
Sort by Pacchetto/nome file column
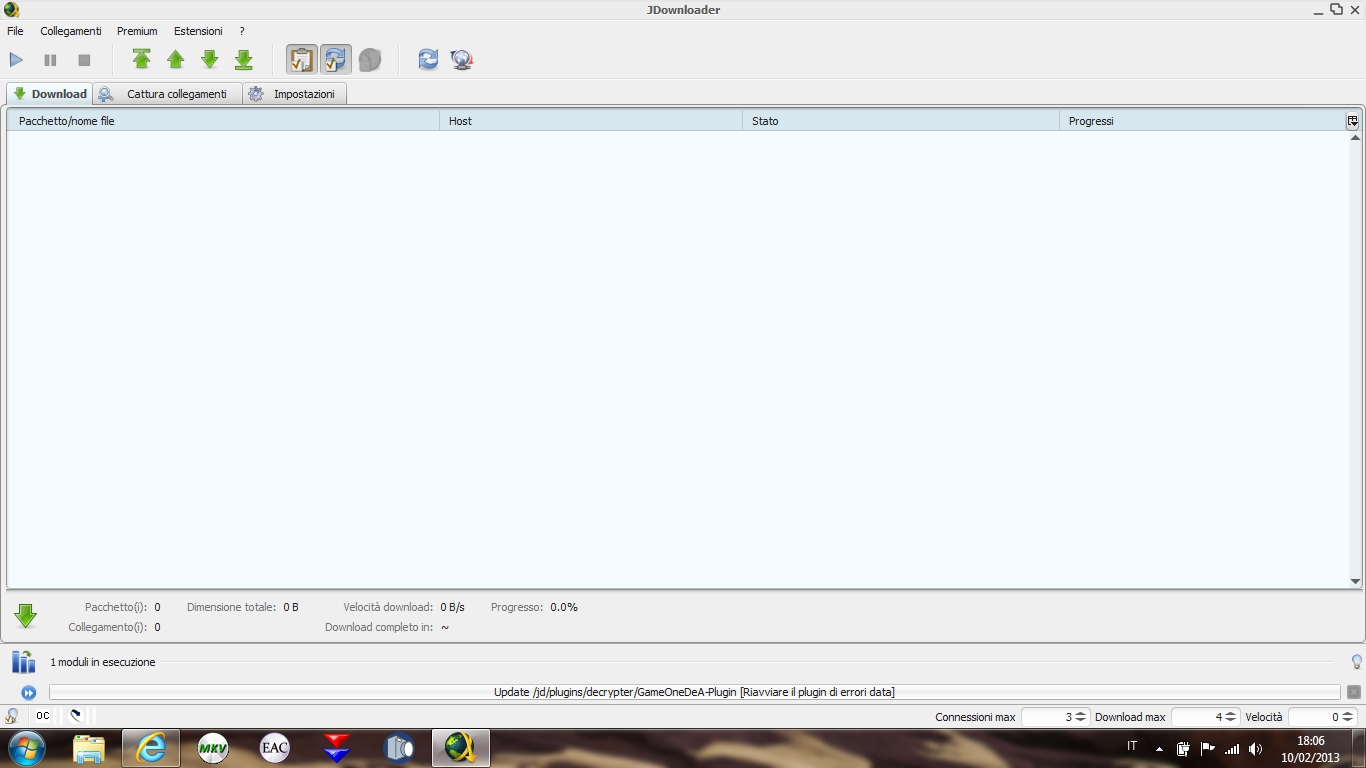coord(224,121)
